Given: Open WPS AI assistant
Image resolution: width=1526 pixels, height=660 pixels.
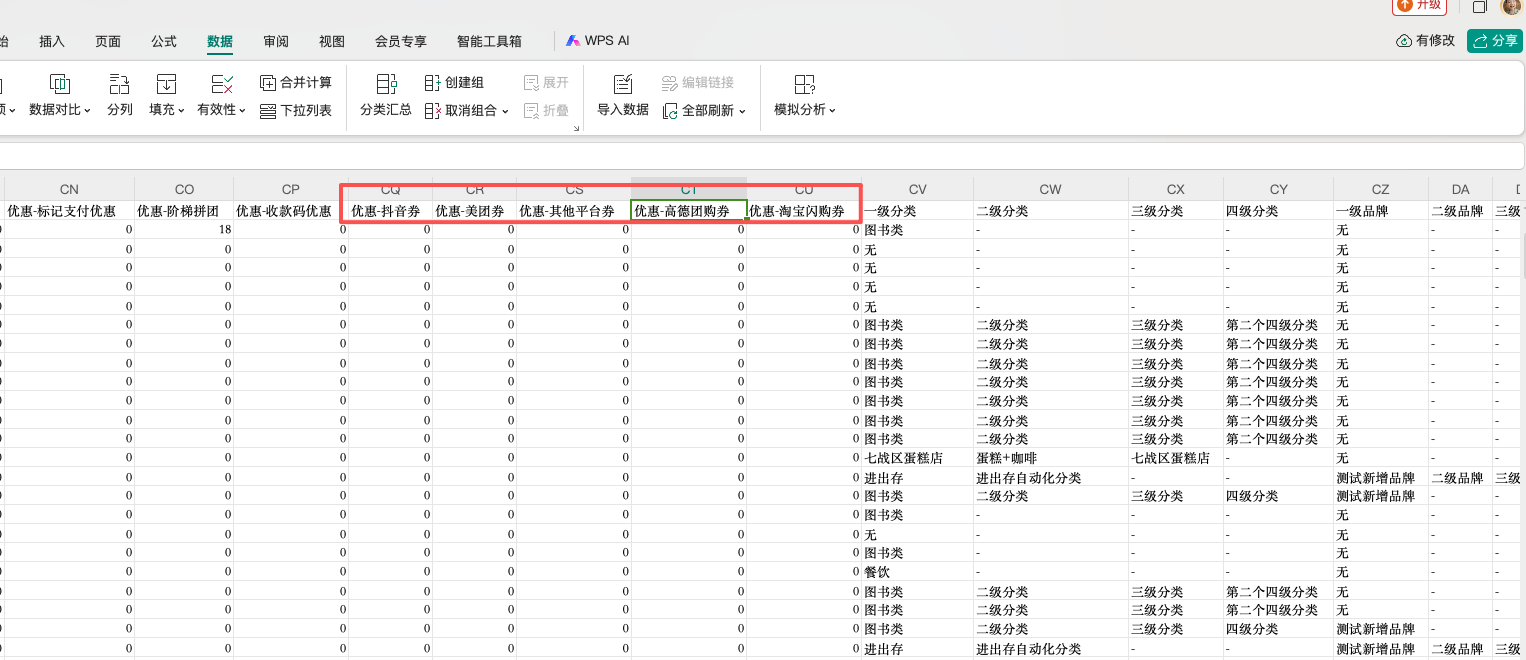Looking at the screenshot, I should pos(597,41).
